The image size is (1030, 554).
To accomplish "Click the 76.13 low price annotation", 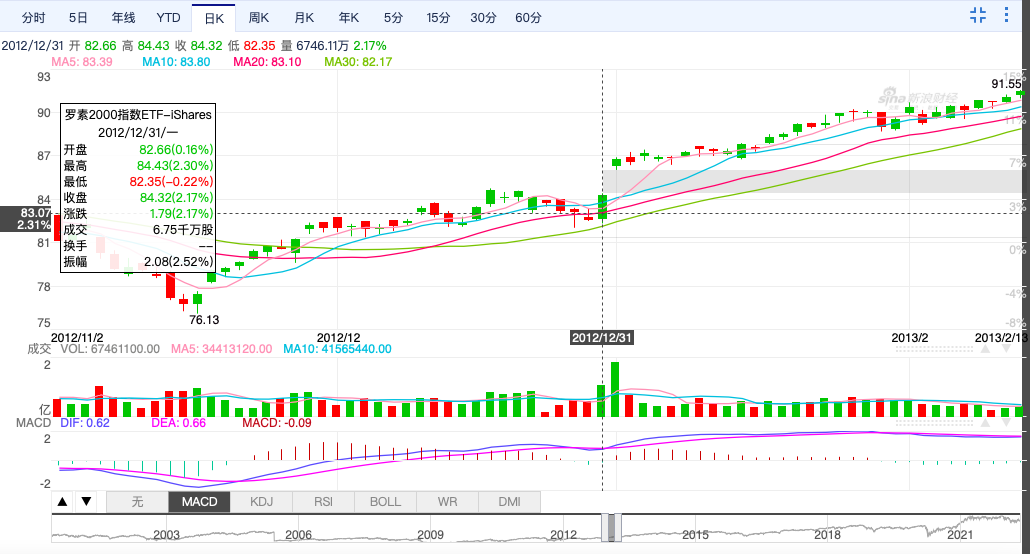I will (x=204, y=320).
